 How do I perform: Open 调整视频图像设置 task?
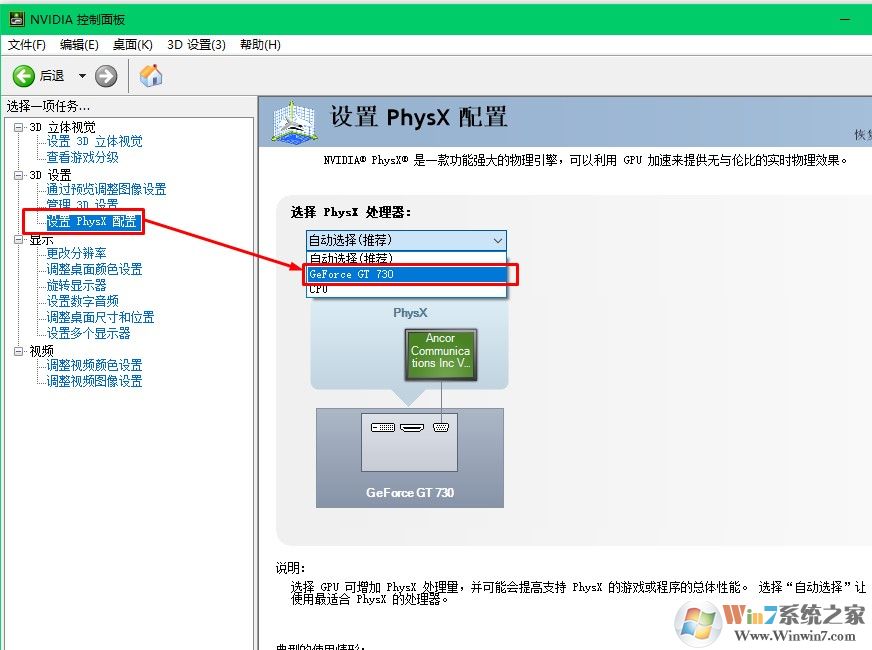pos(94,381)
